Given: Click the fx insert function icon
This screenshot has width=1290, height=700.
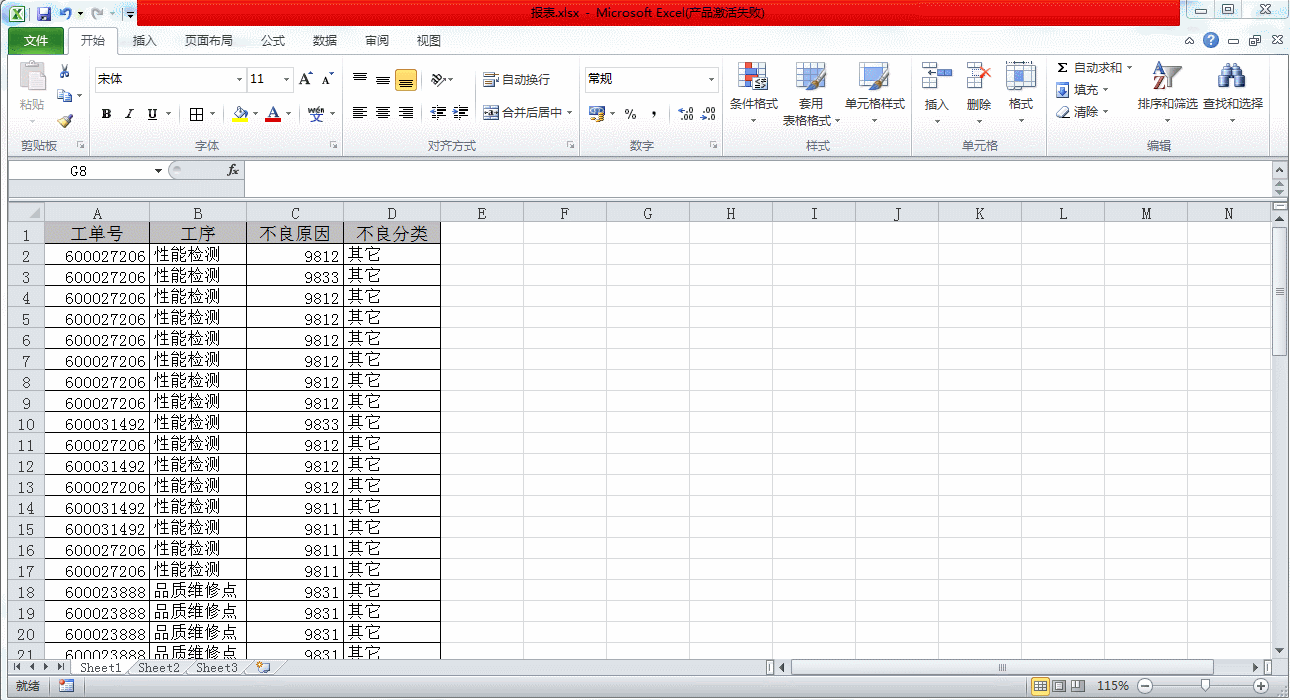Looking at the screenshot, I should click(x=233, y=171).
